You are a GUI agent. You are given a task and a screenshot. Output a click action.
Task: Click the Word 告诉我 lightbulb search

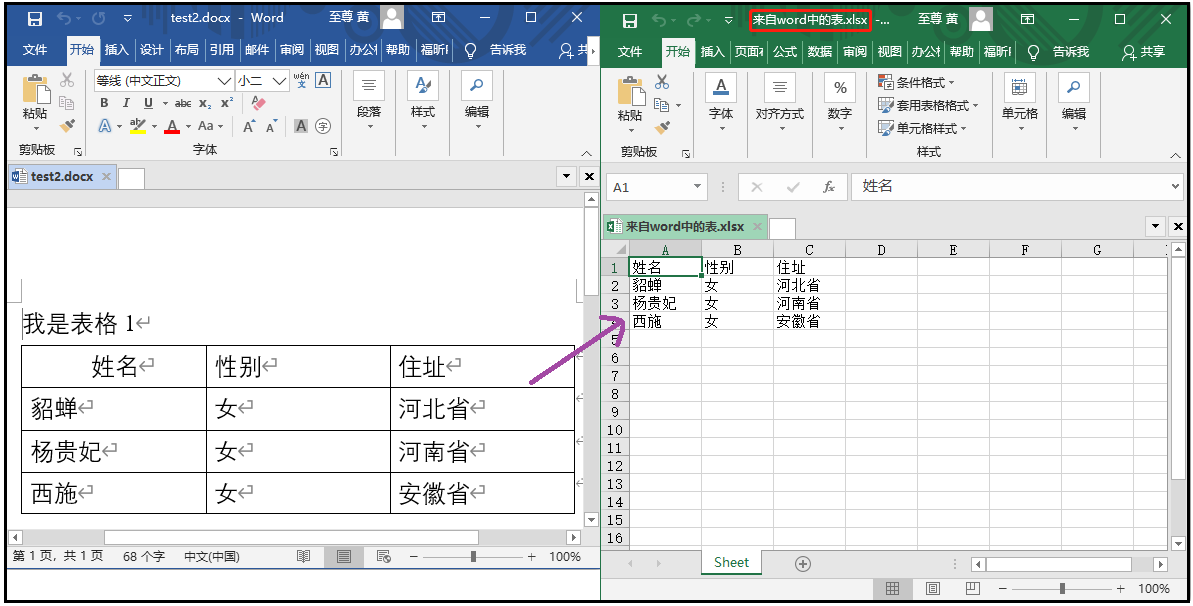496,49
